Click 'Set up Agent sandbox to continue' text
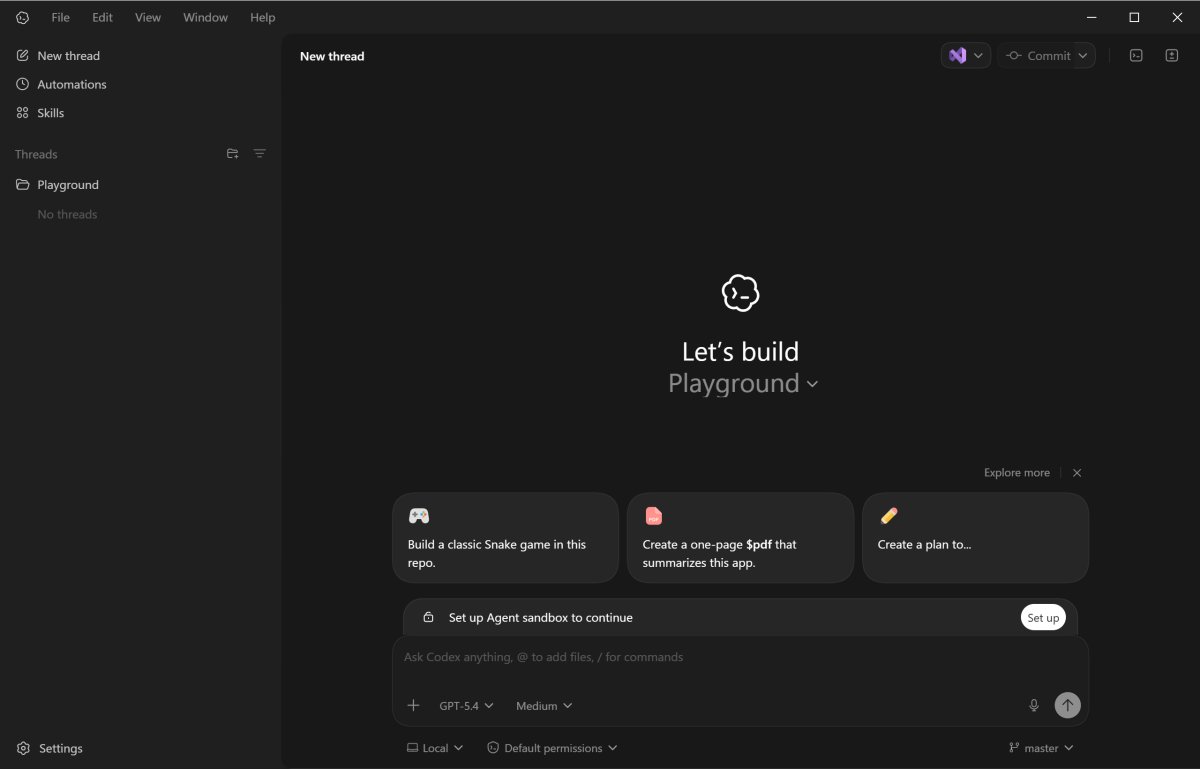 (x=541, y=618)
